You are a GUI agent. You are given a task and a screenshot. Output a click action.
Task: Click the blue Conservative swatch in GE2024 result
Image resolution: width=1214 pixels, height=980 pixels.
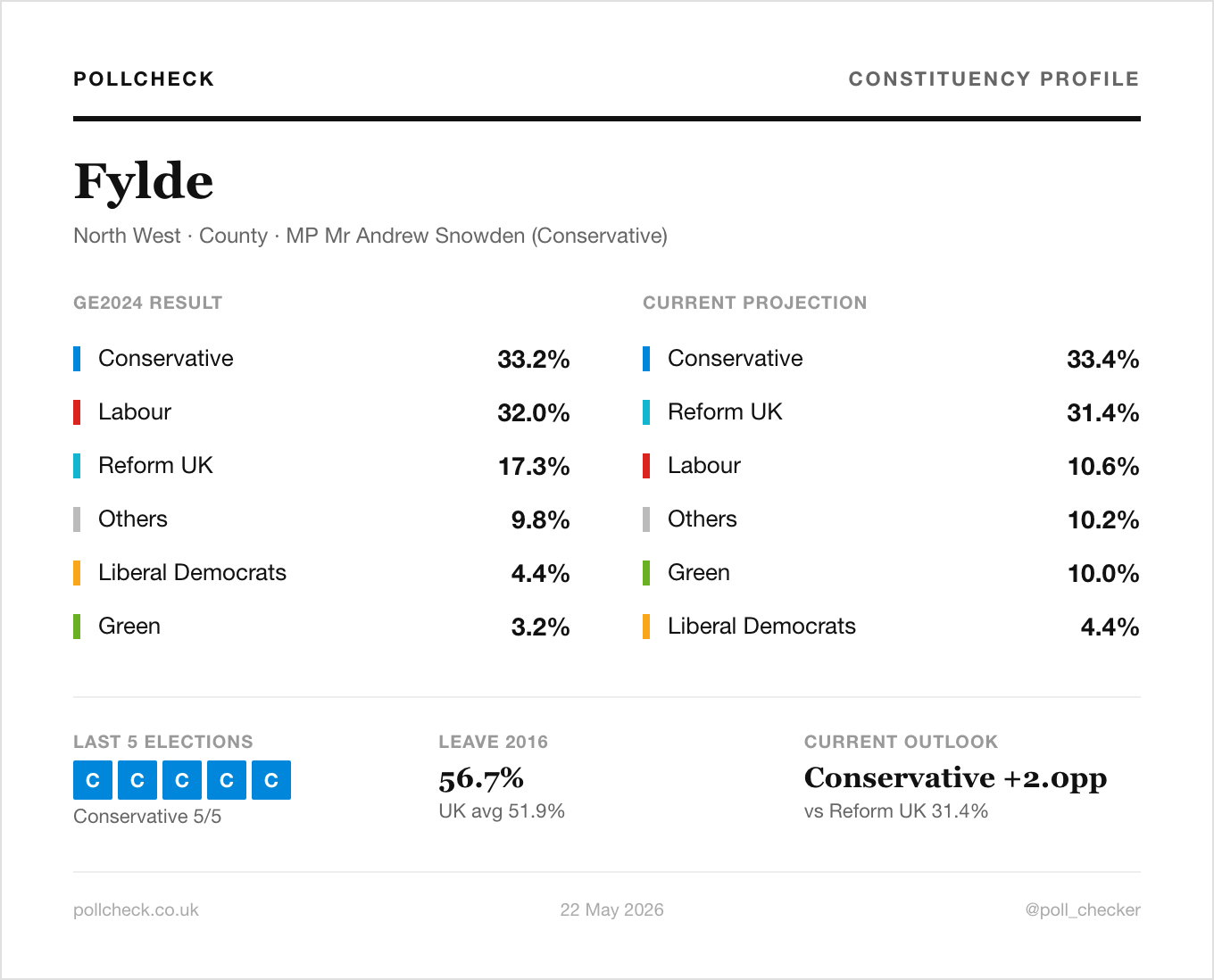coord(77,359)
